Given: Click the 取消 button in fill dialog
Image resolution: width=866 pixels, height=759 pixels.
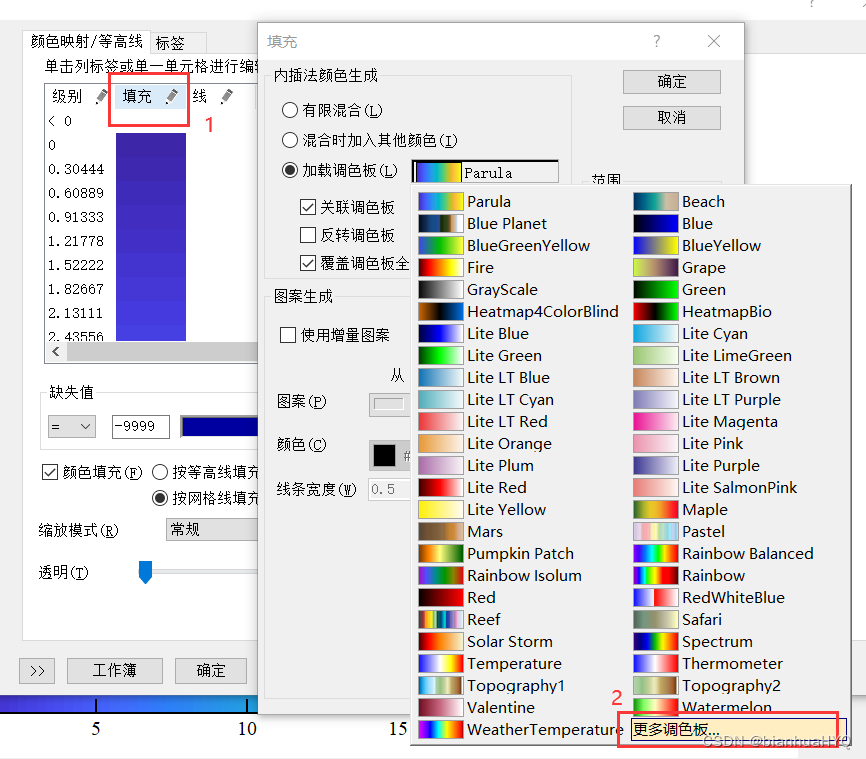Looking at the screenshot, I should click(x=671, y=118).
